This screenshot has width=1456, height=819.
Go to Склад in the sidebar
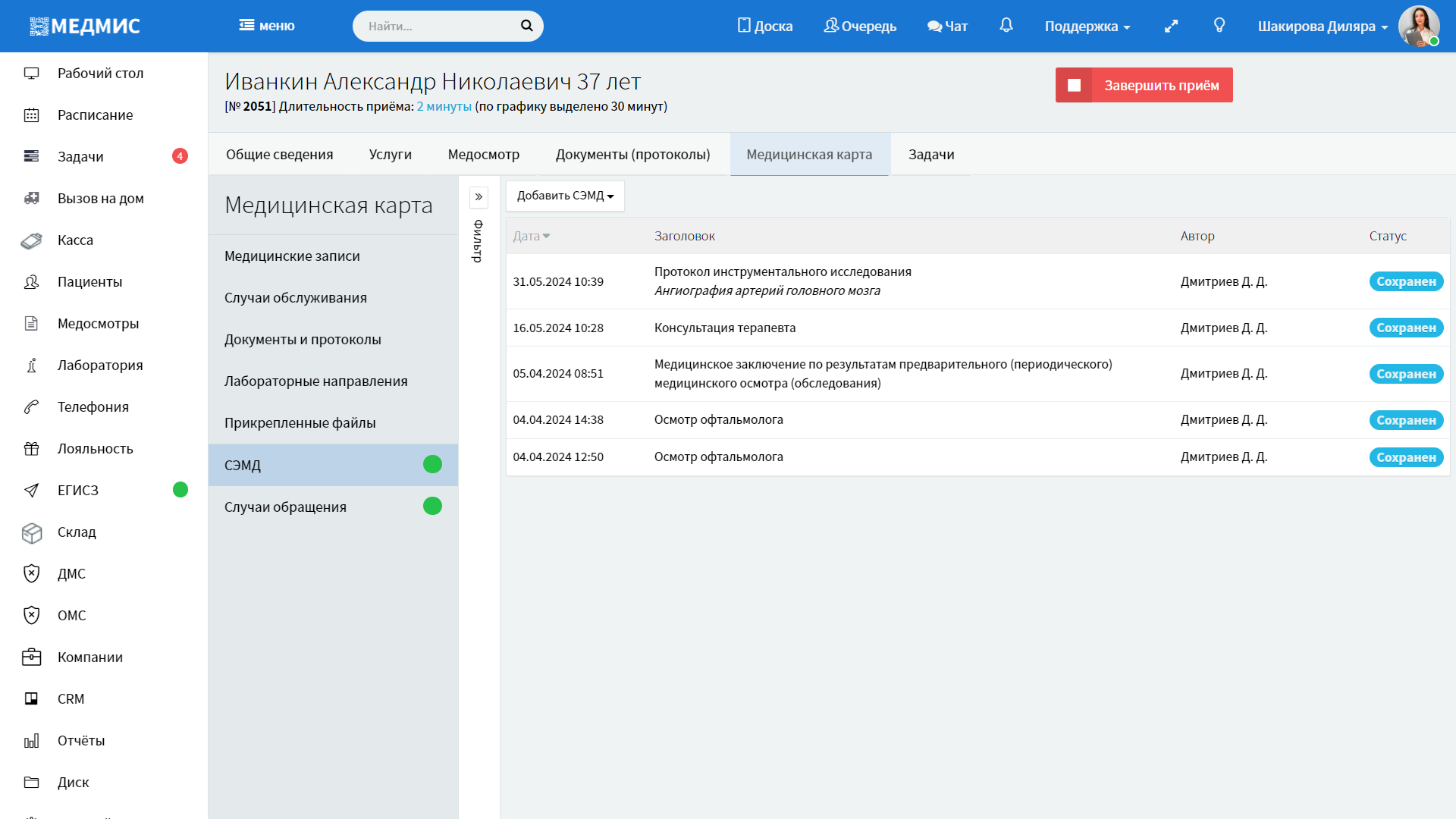point(77,532)
